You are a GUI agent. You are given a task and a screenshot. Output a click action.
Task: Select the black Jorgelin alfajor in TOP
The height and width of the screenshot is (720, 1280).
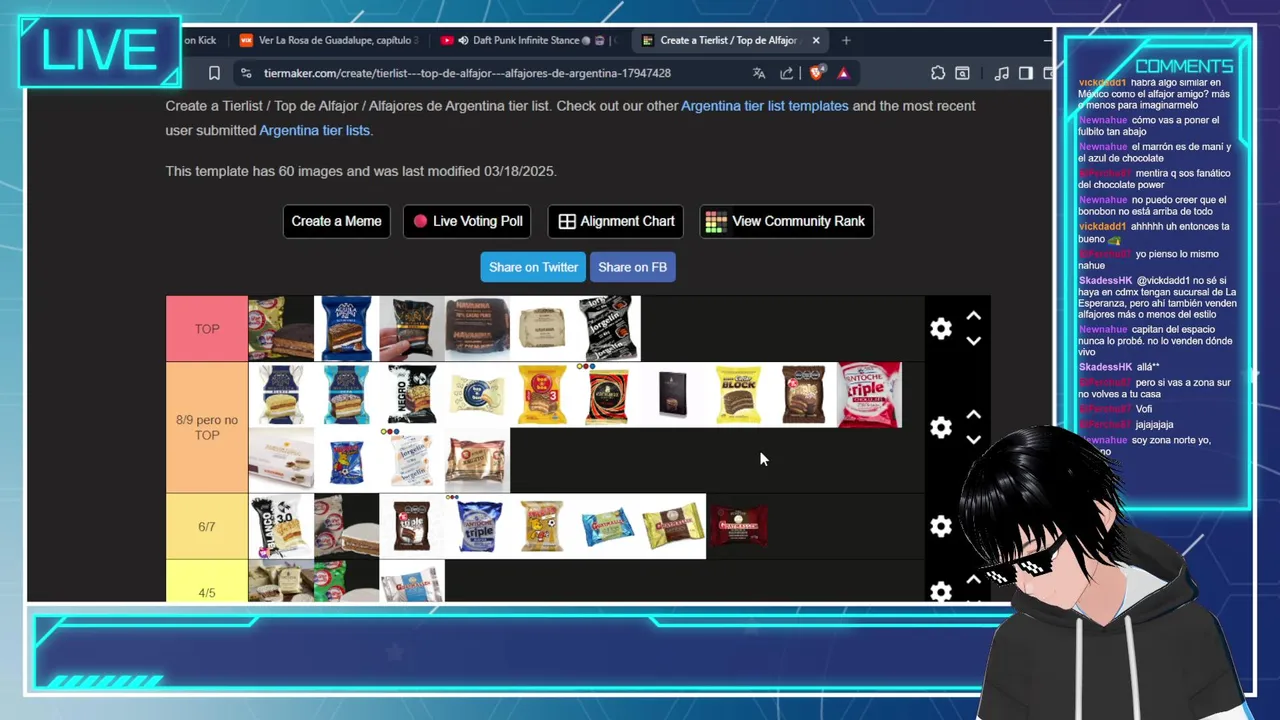(x=608, y=328)
